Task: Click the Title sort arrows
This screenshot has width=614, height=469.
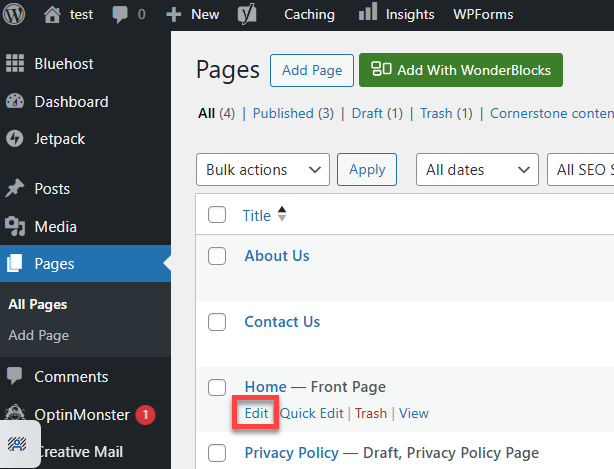Action: (x=282, y=214)
